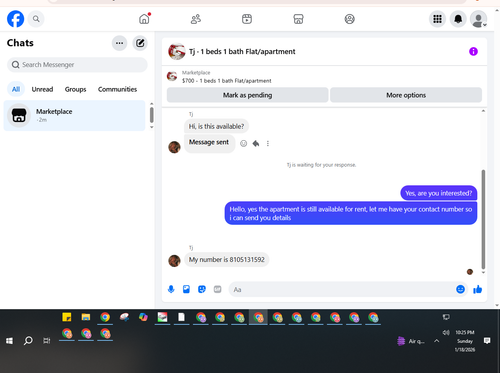
Task: Select the All chats filter
Action: 16,89
